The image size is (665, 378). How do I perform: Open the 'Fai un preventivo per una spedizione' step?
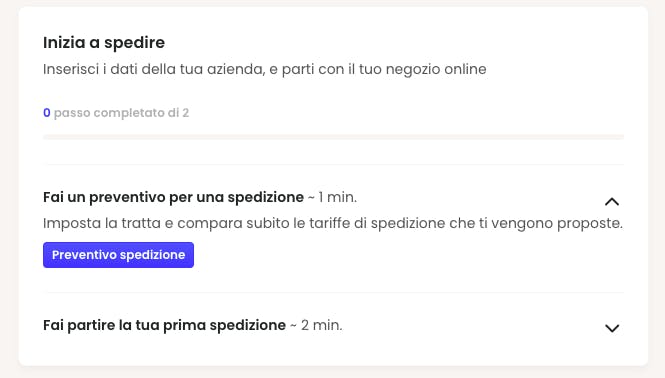coord(173,197)
